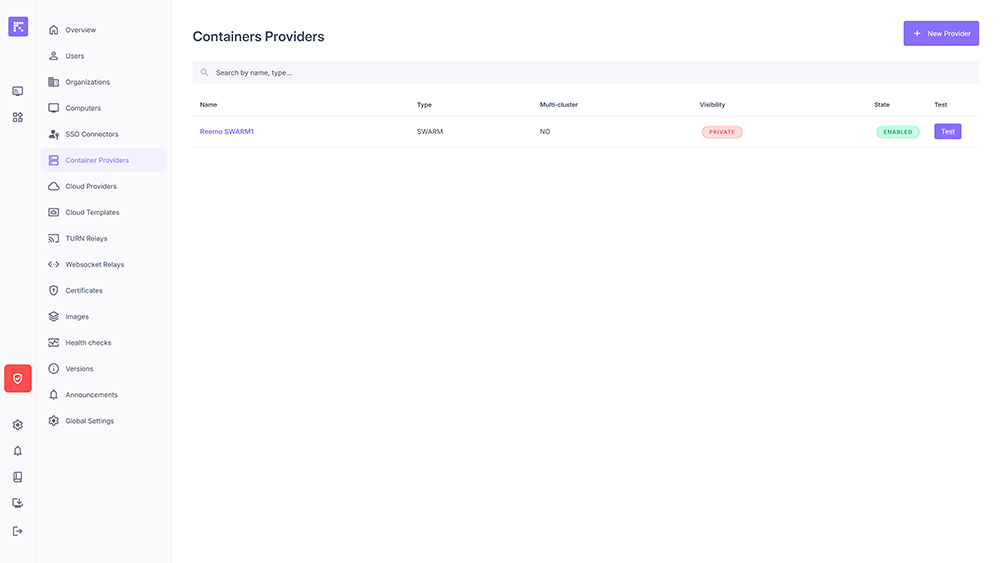Open the documentation book icon
The width and height of the screenshot is (1000, 563).
point(18,477)
